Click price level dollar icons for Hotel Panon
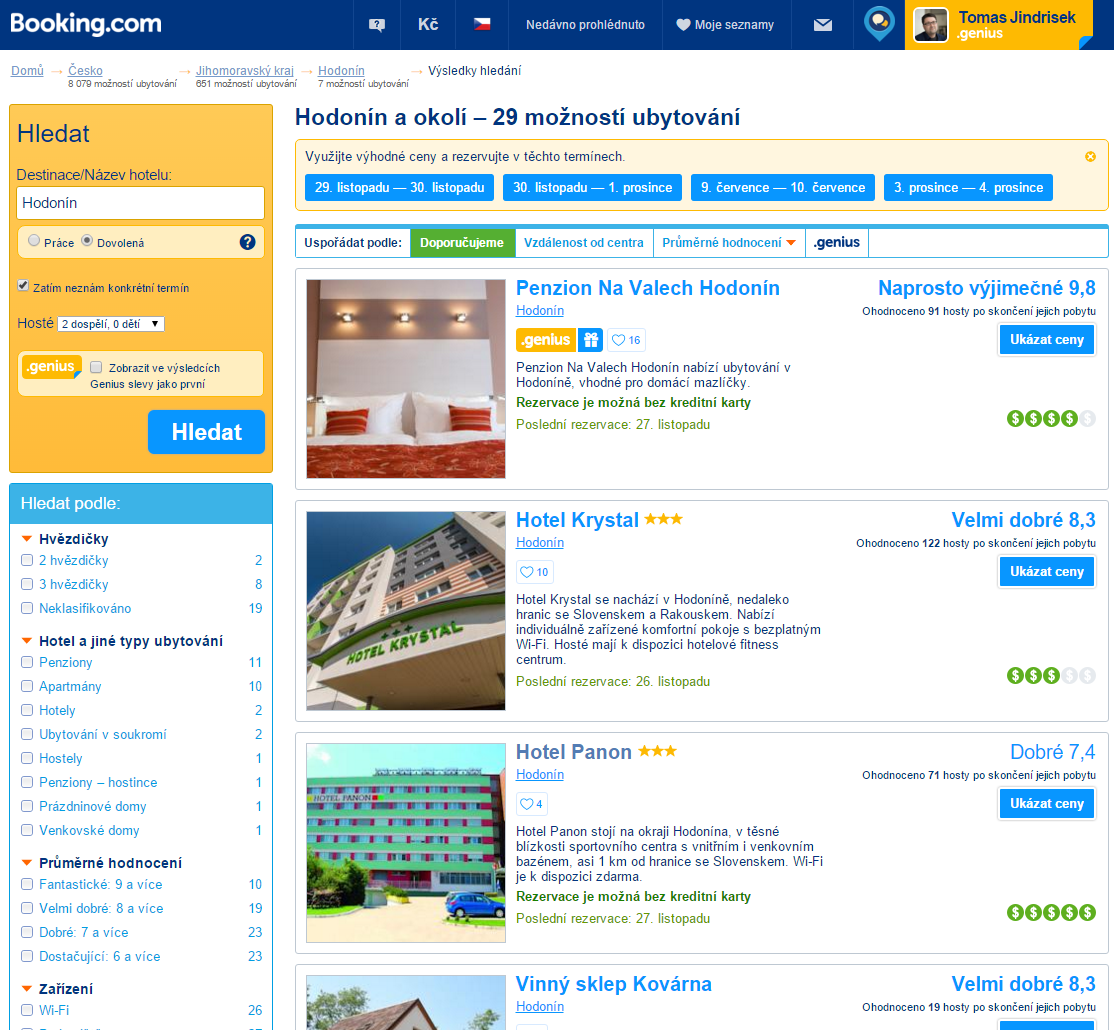Viewport: 1114px width, 1030px height. click(1051, 912)
